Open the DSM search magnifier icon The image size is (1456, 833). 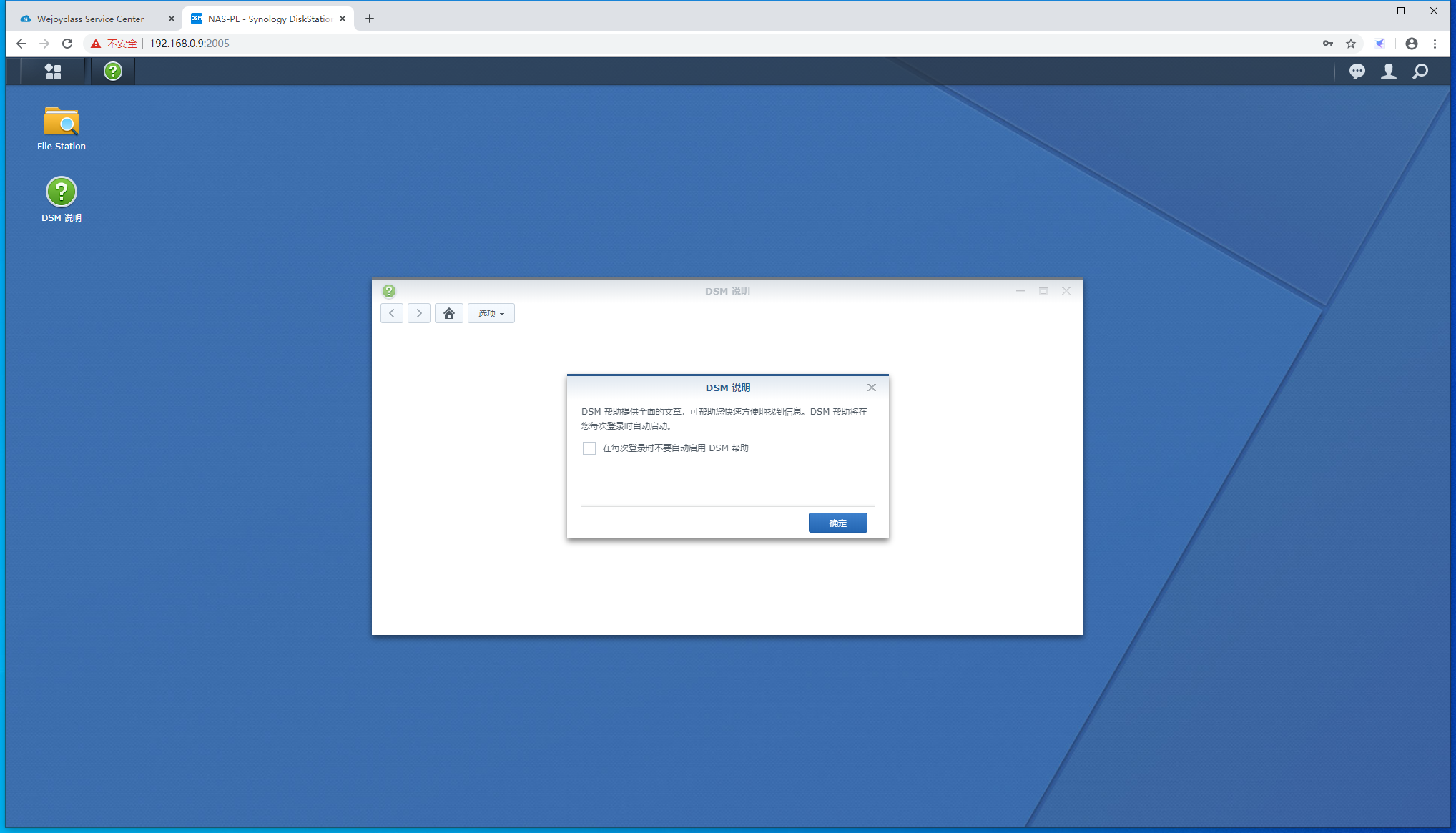click(1420, 72)
